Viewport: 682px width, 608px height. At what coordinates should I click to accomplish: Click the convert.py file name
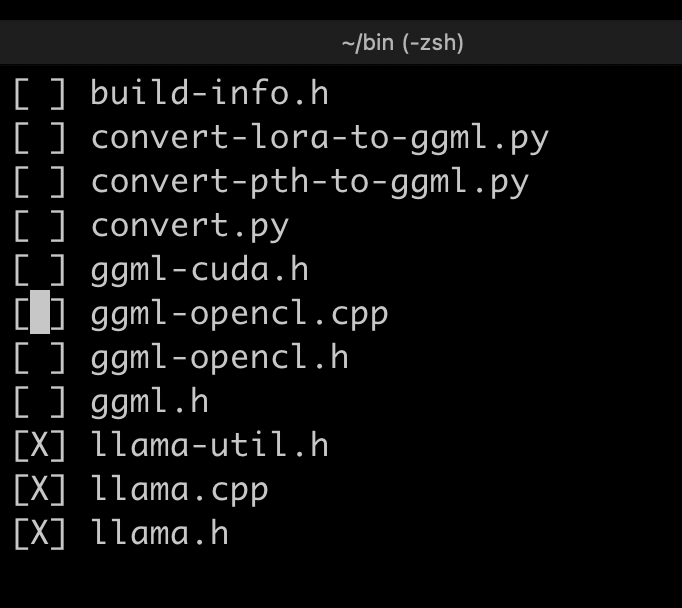[189, 226]
